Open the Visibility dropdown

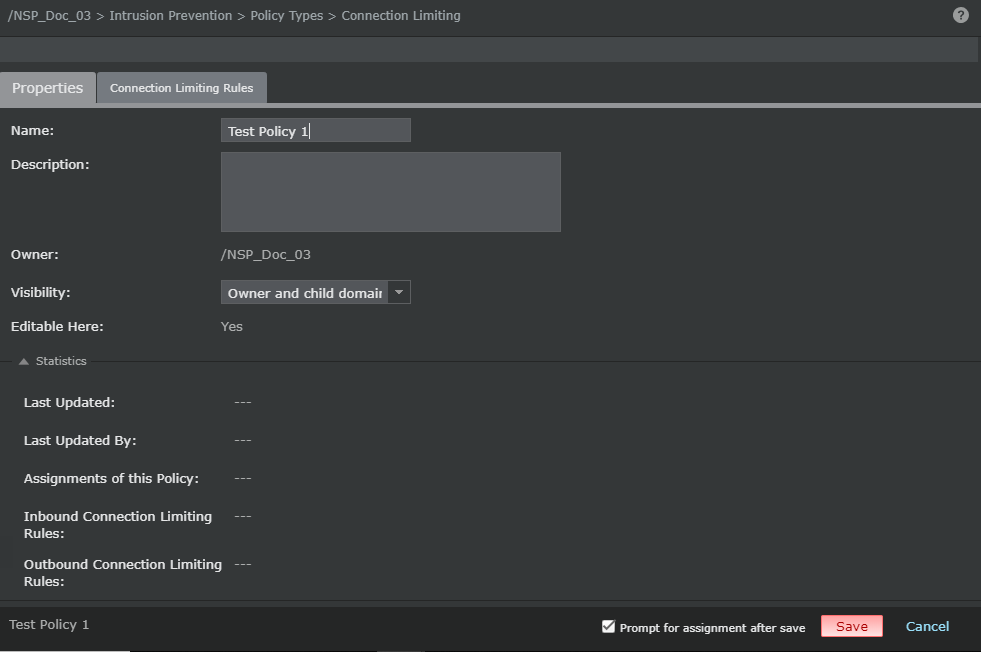(315, 292)
